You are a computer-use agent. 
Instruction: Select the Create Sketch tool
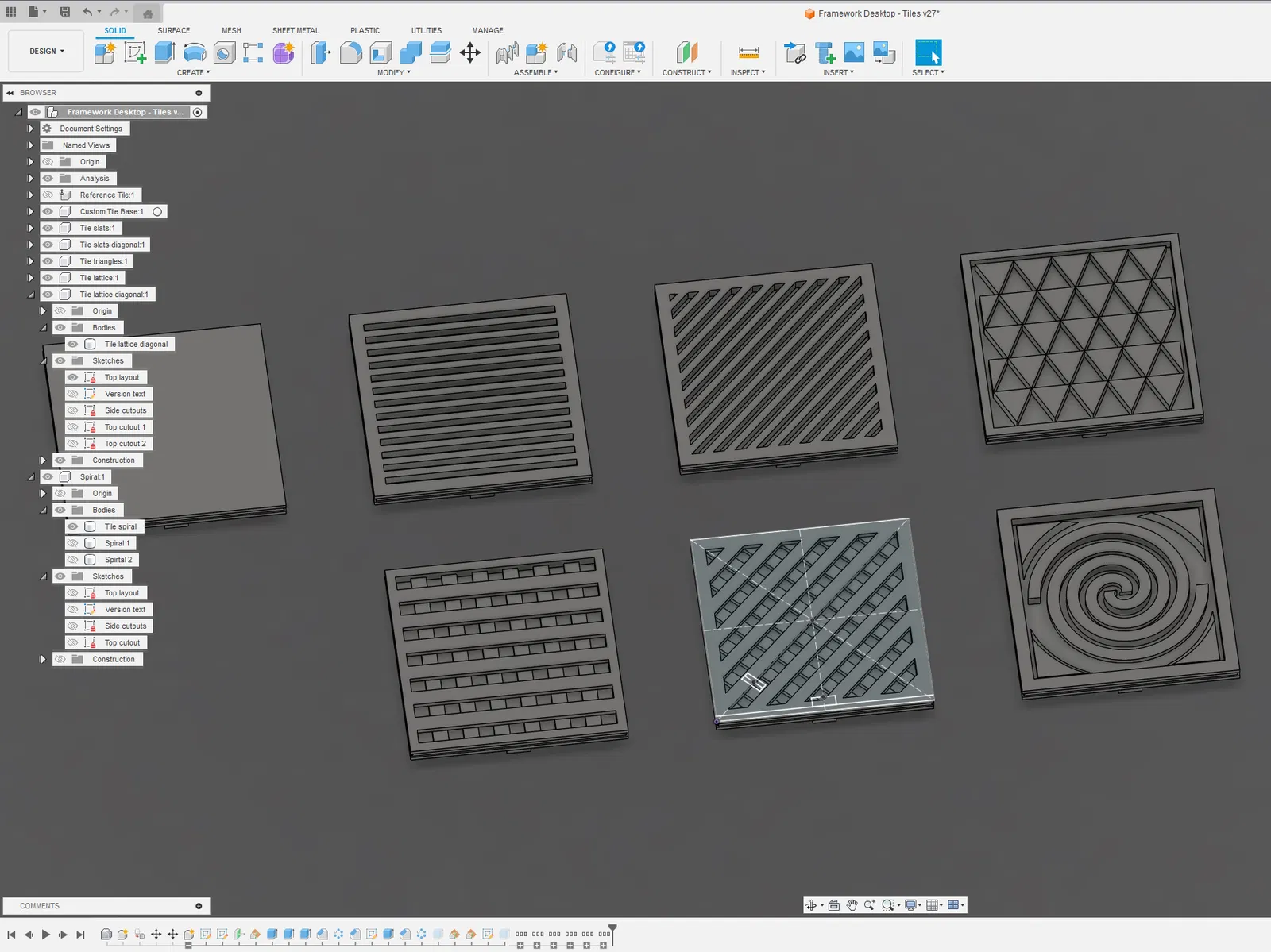tap(135, 52)
